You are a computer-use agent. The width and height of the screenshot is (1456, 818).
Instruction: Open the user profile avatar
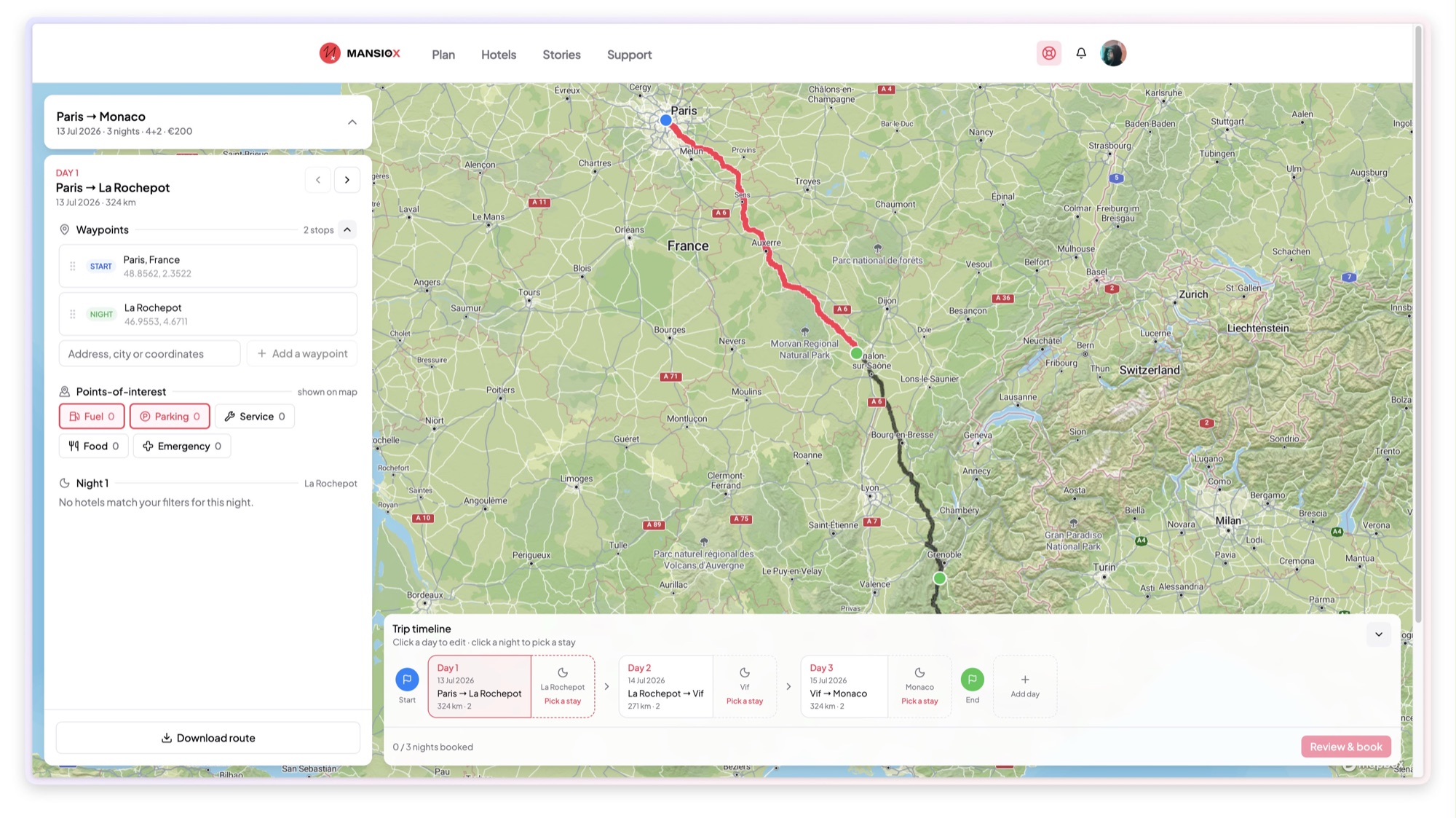[1113, 53]
